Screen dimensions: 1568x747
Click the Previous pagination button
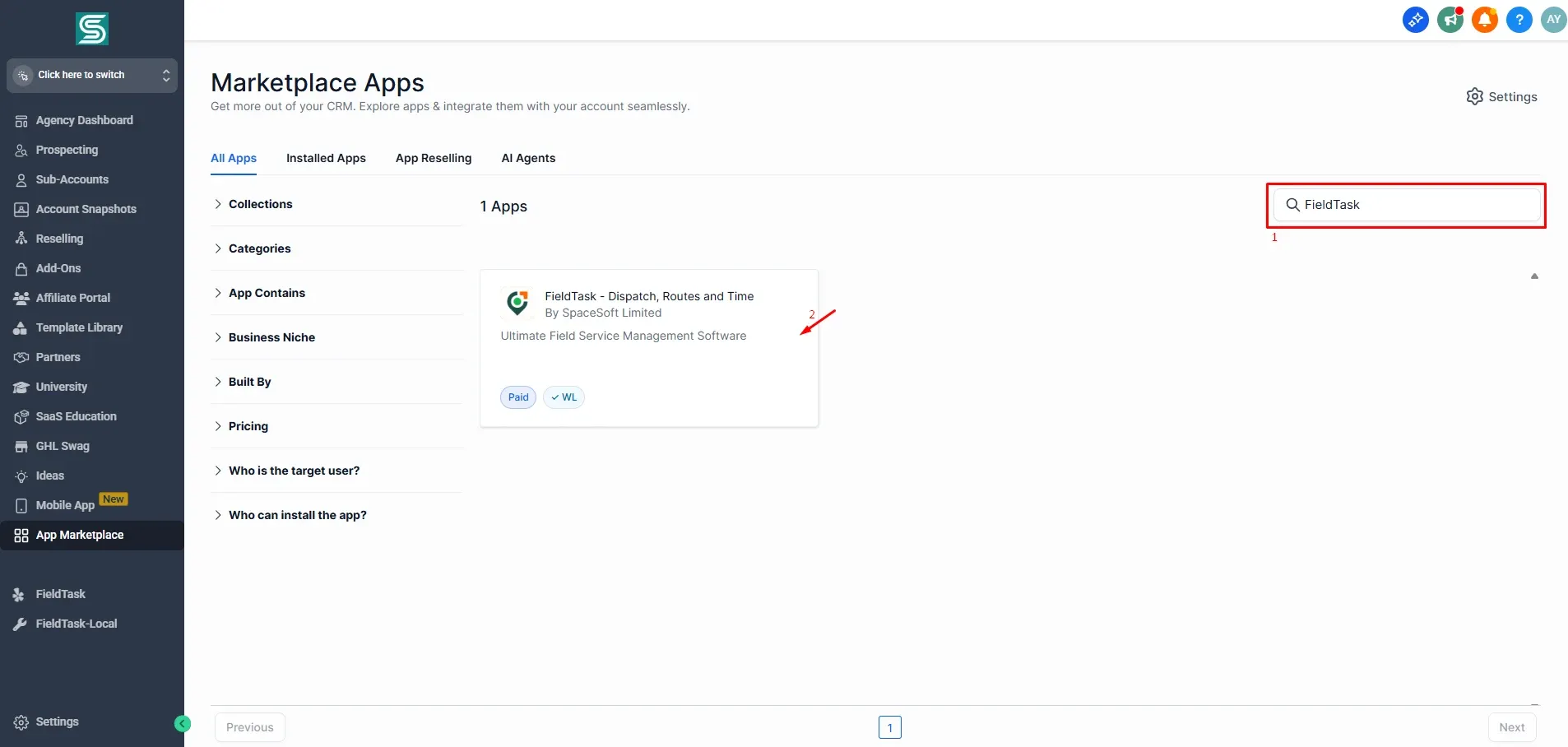point(250,727)
